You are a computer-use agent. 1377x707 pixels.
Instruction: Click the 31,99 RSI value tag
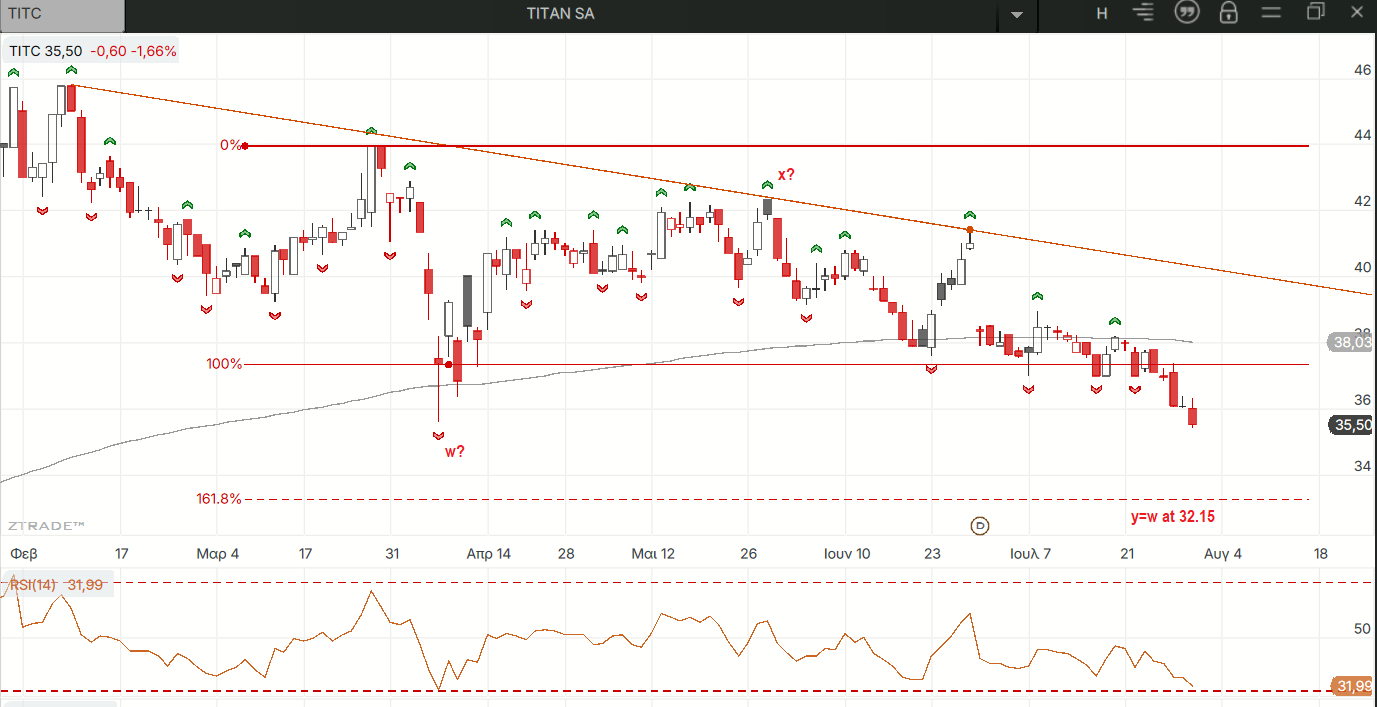pos(1352,685)
